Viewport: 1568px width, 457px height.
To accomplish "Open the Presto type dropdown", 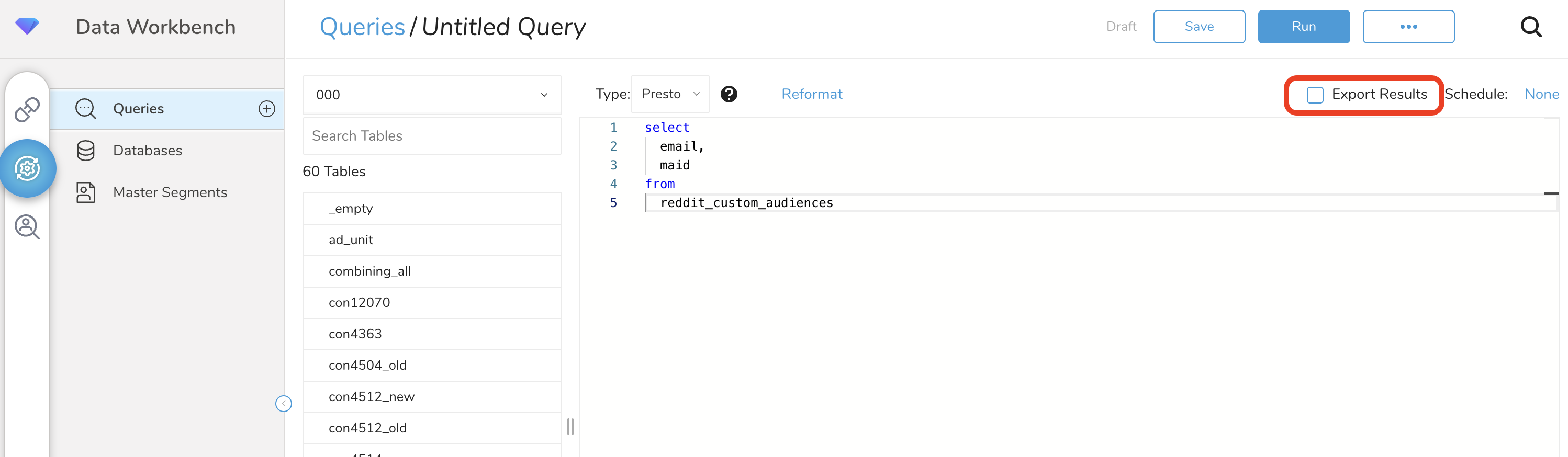I will click(669, 94).
